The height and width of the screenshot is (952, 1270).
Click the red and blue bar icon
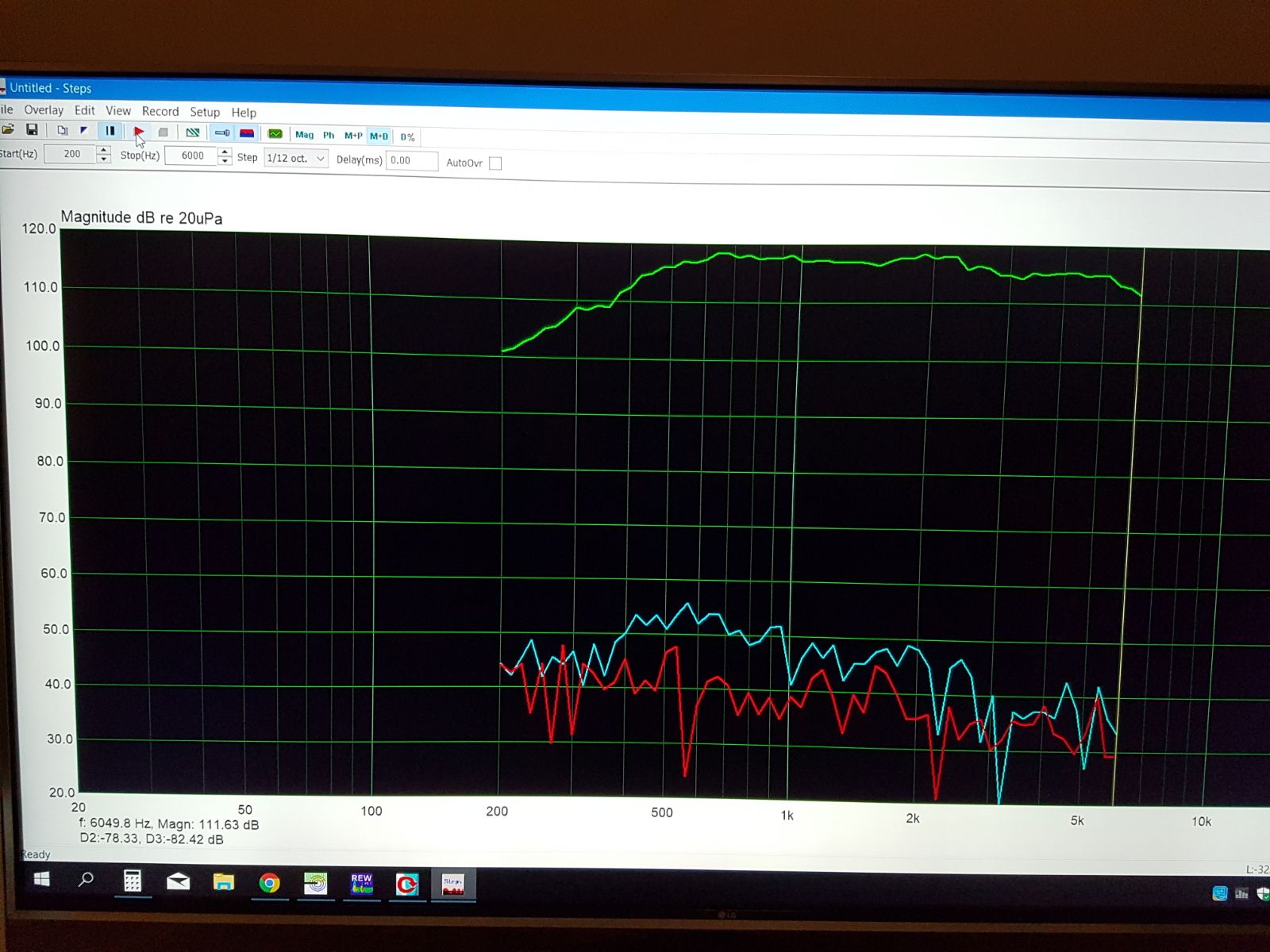click(x=247, y=133)
